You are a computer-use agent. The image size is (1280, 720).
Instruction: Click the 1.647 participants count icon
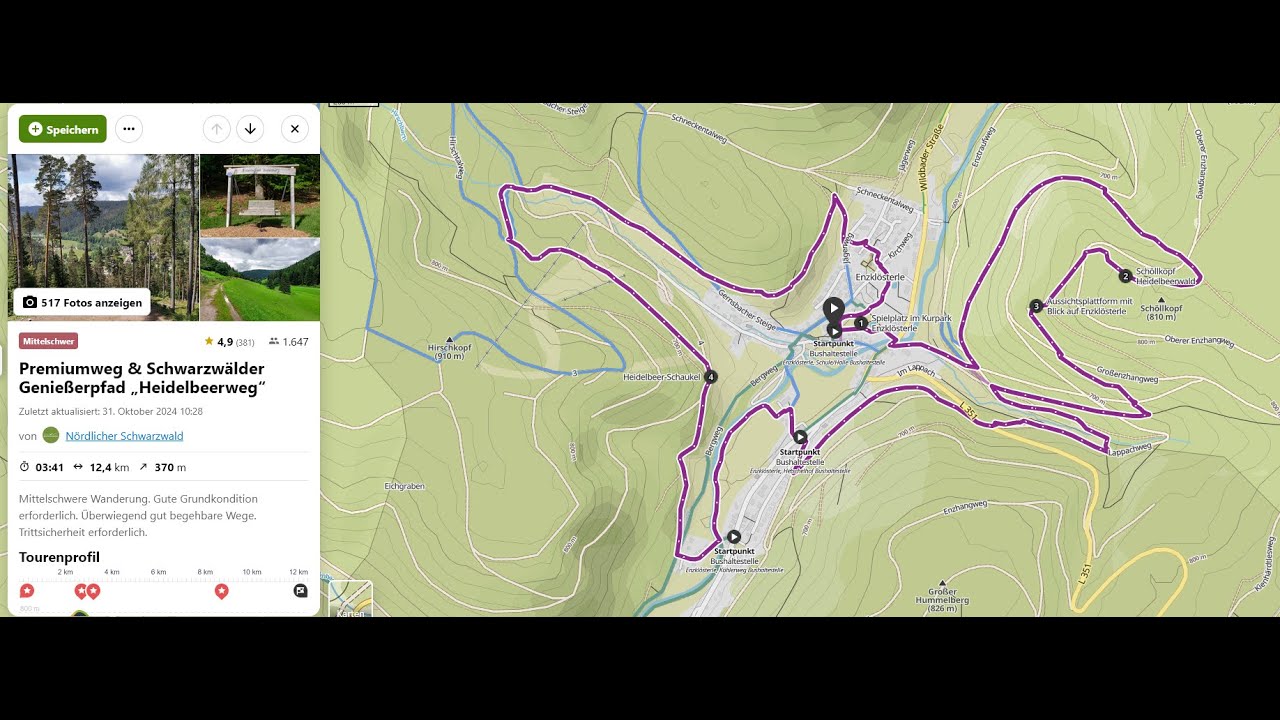274,342
